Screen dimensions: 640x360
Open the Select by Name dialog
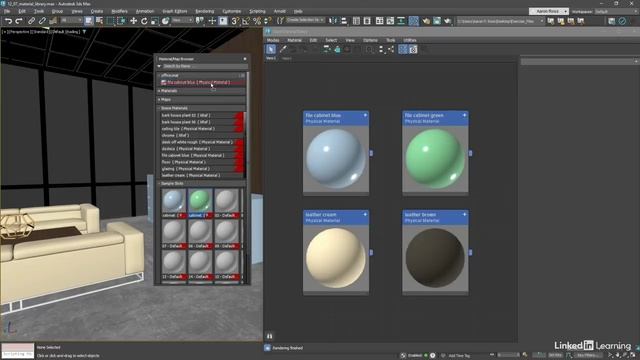pos(99,21)
